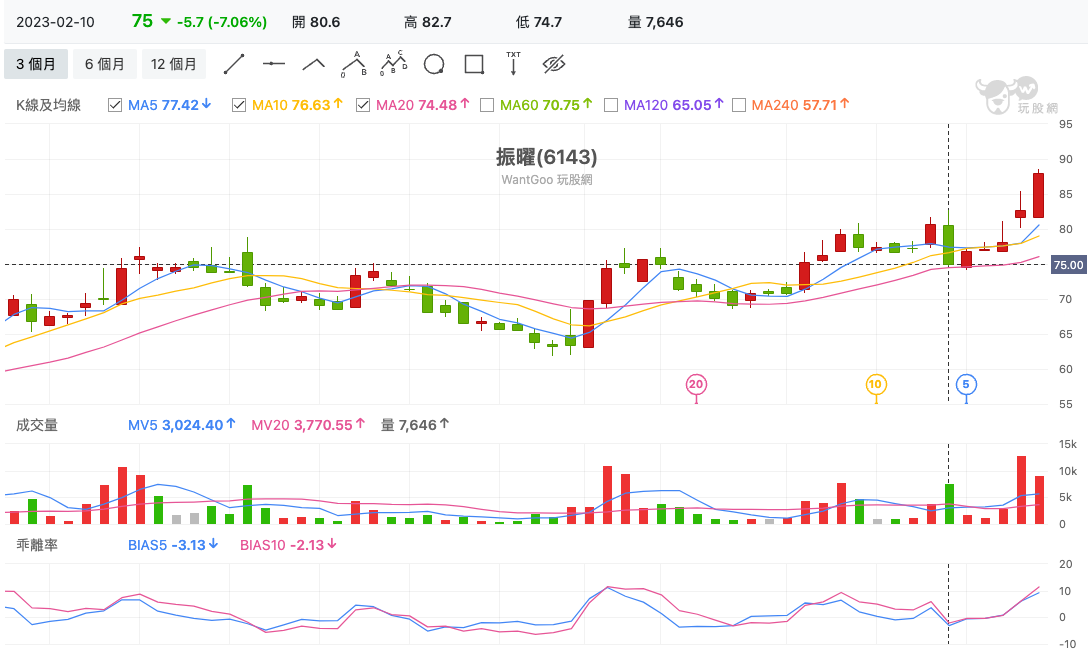Click the BIAS10 -2.13 value

289,545
